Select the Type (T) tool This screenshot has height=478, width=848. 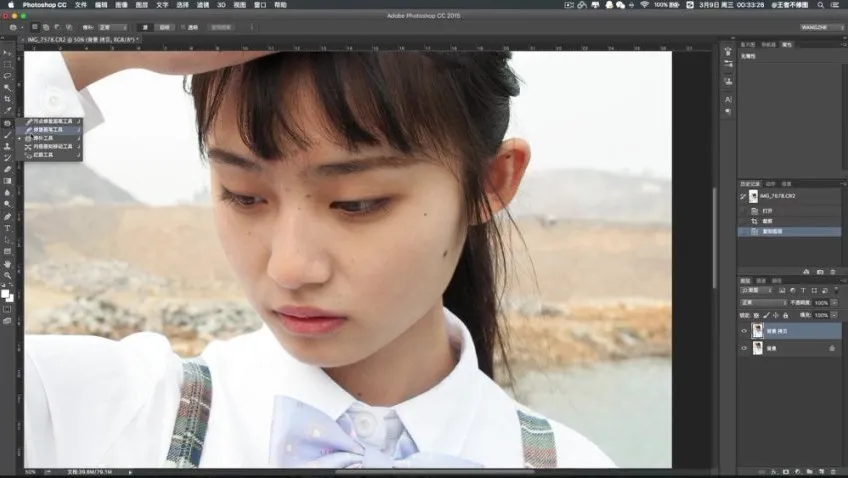tap(7, 228)
